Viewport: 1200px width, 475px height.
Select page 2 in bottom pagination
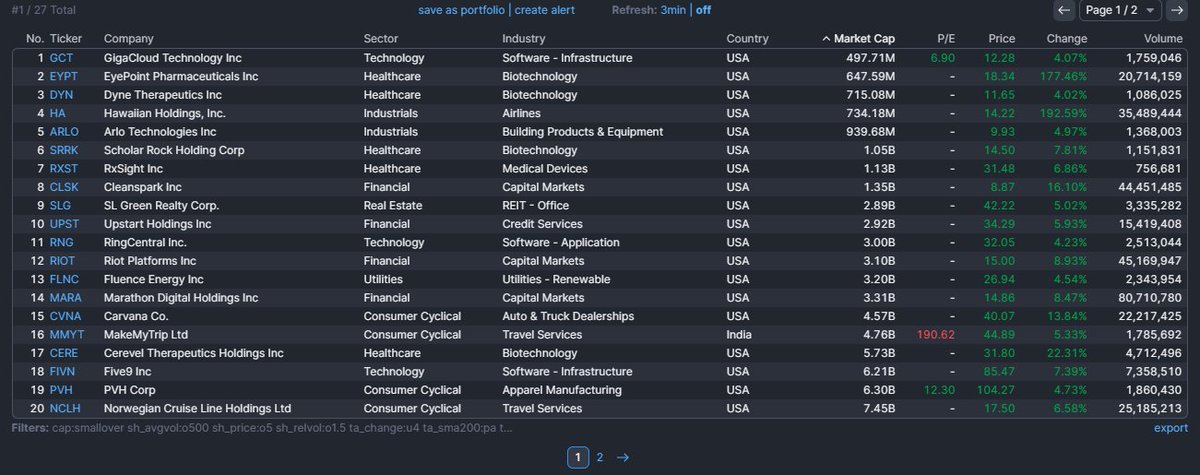point(600,457)
